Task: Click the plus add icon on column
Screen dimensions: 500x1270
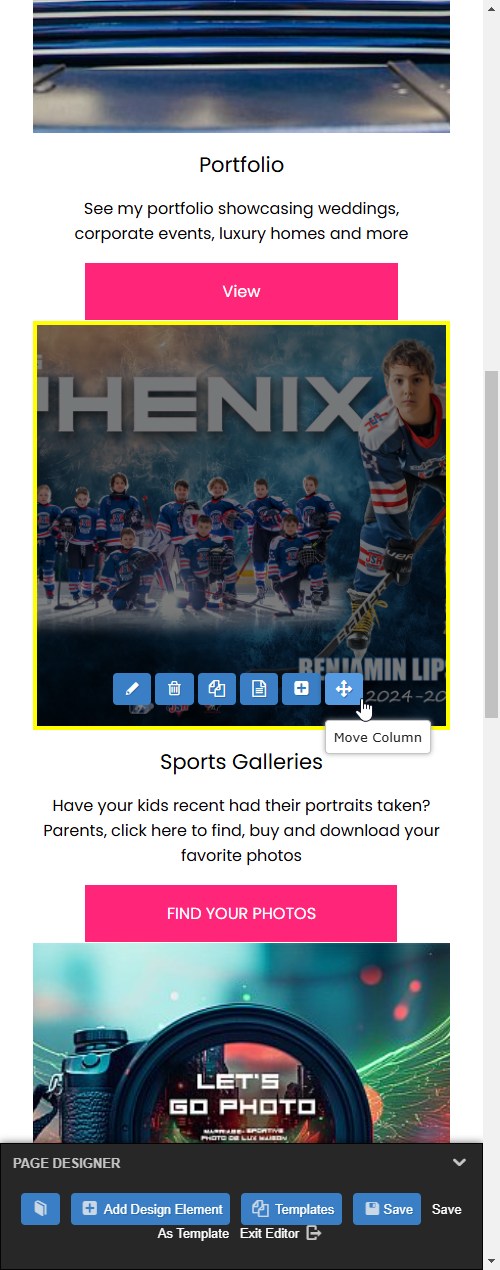Action: 301,689
